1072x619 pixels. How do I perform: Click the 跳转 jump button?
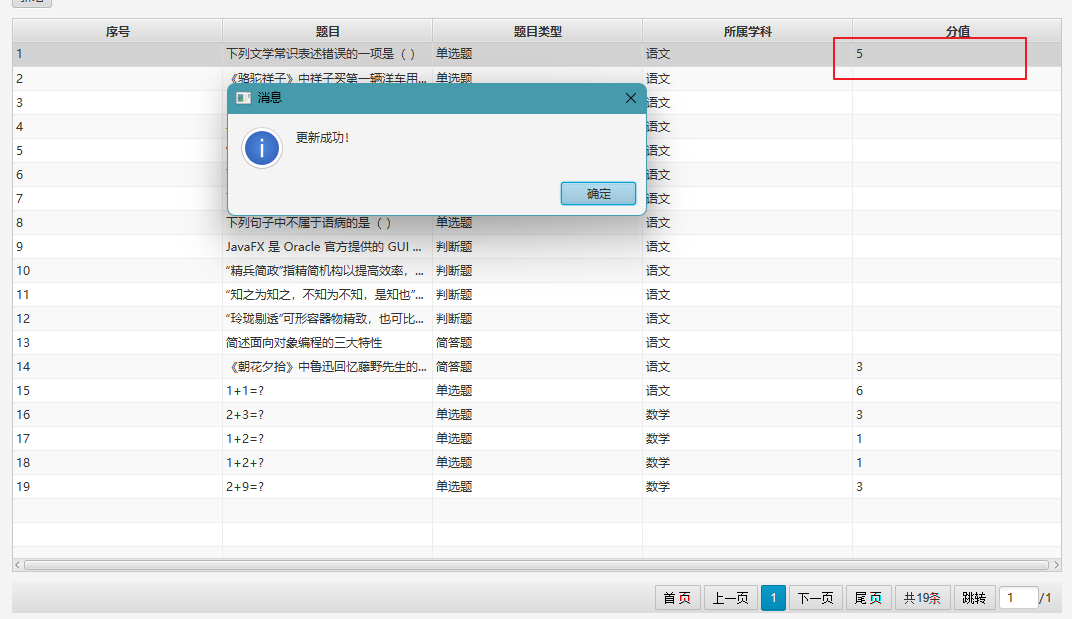click(x=974, y=598)
